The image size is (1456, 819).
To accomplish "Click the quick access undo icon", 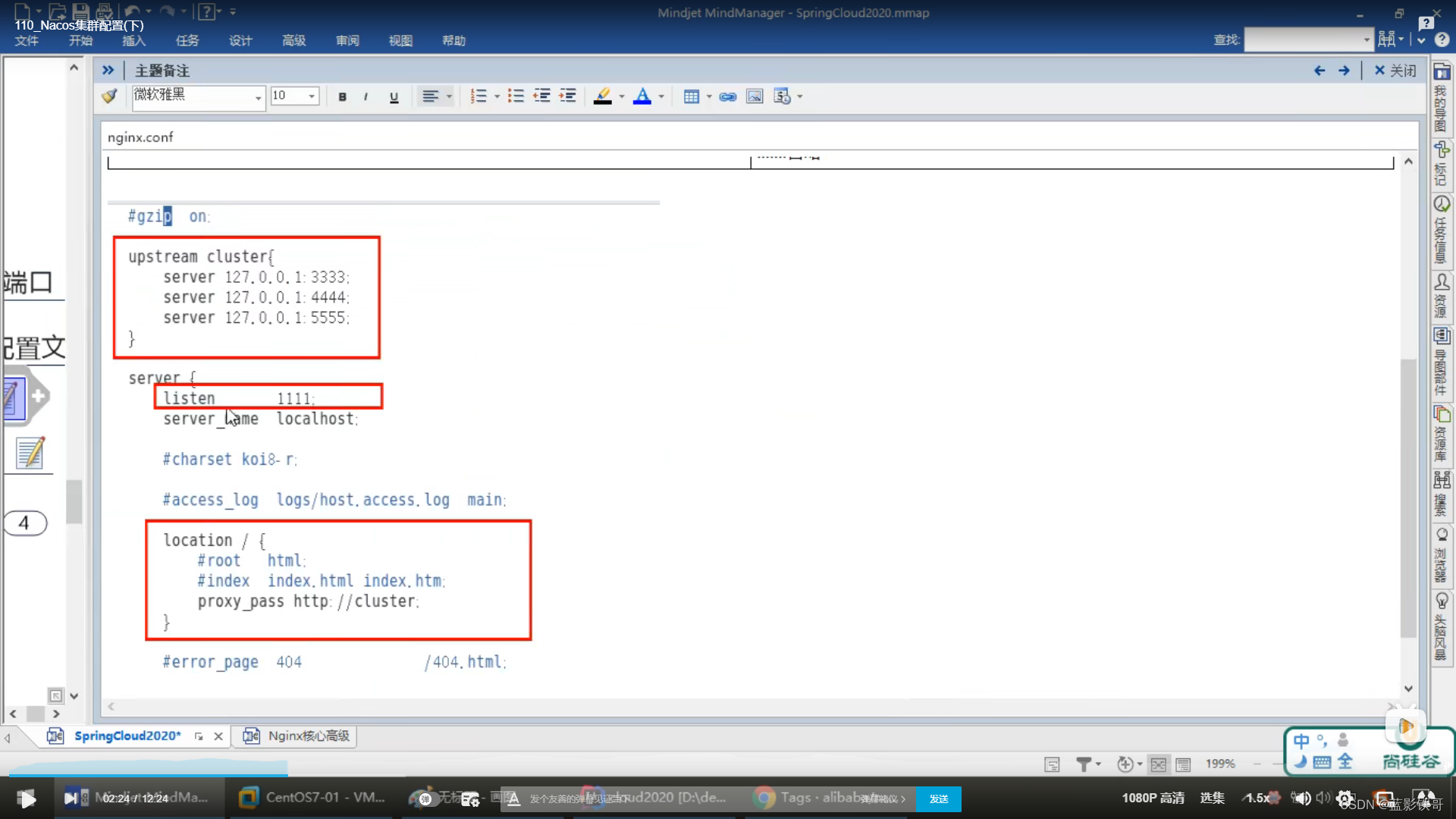I will tap(132, 11).
